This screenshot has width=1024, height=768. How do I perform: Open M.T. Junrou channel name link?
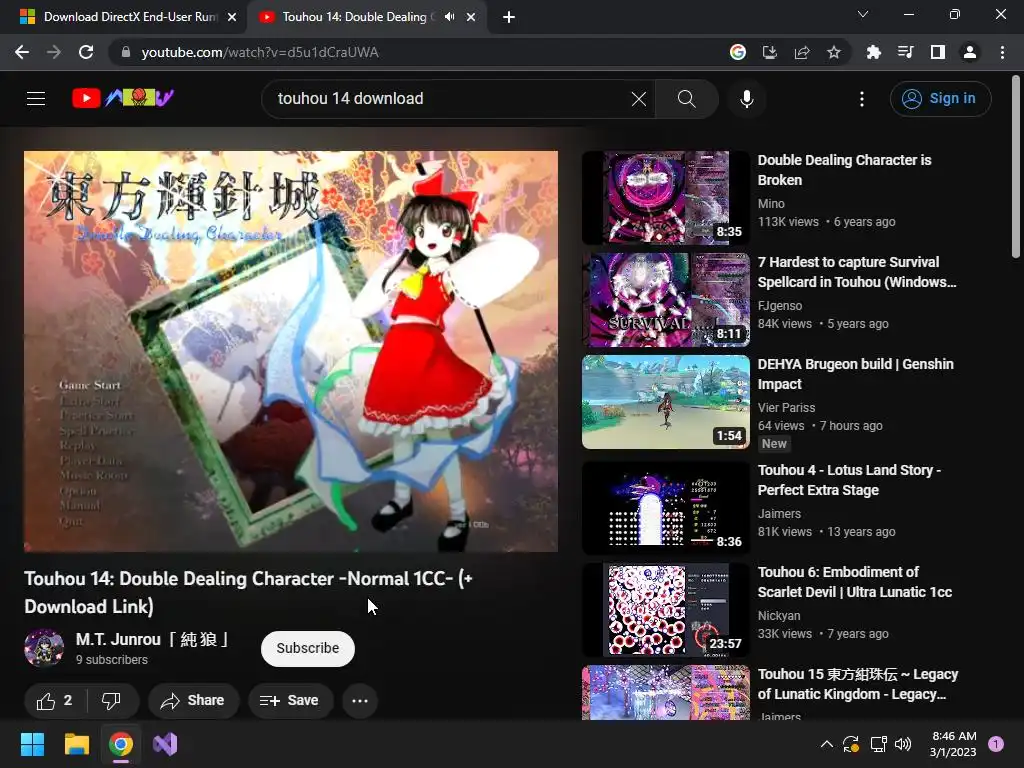pyautogui.click(x=152, y=639)
